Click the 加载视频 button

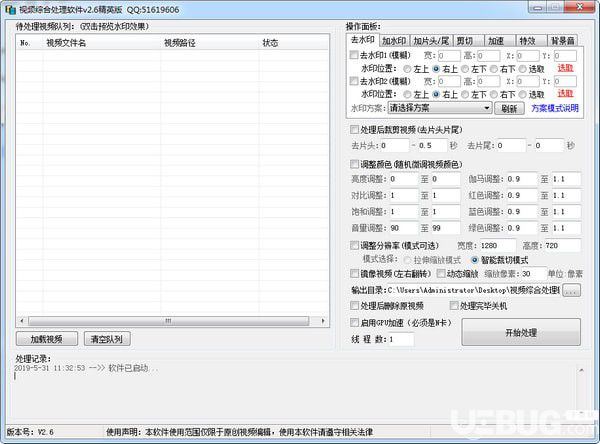click(x=47, y=339)
